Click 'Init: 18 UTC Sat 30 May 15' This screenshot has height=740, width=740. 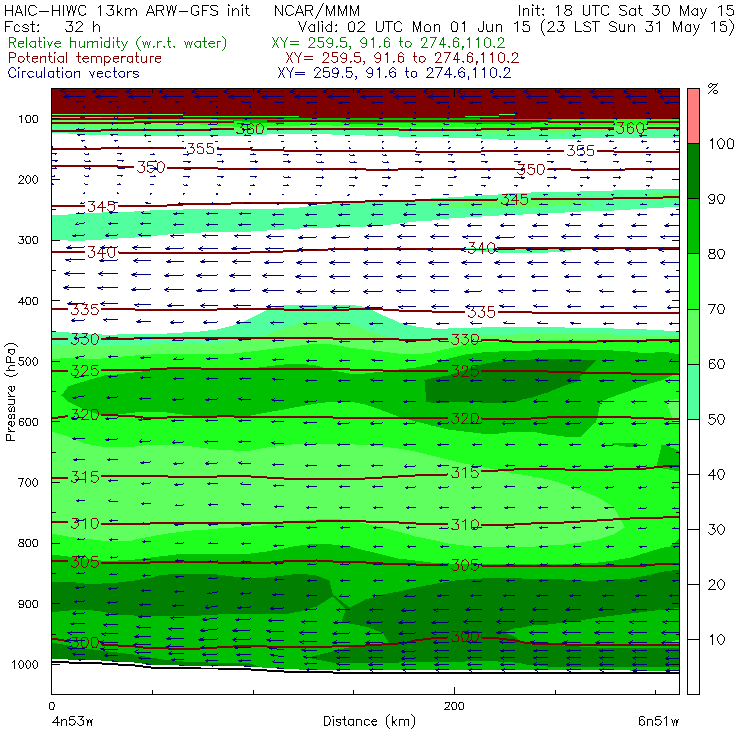(x=626, y=10)
